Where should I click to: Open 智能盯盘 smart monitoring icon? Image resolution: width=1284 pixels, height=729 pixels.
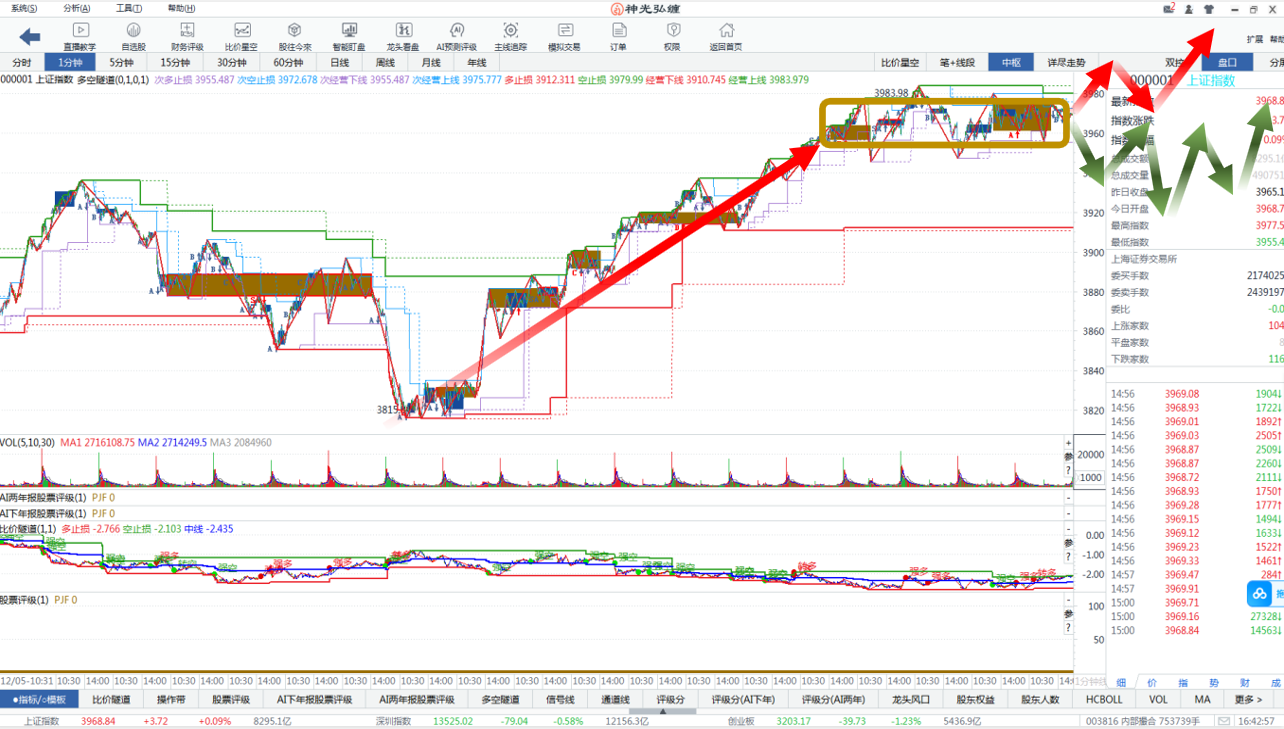(348, 37)
